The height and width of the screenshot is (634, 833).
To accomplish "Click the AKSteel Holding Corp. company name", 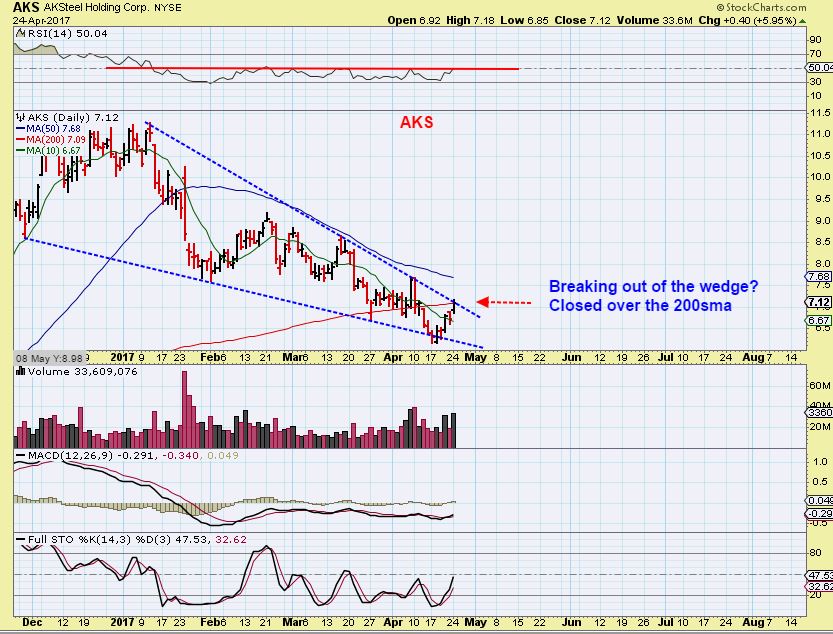I will 95,8.
